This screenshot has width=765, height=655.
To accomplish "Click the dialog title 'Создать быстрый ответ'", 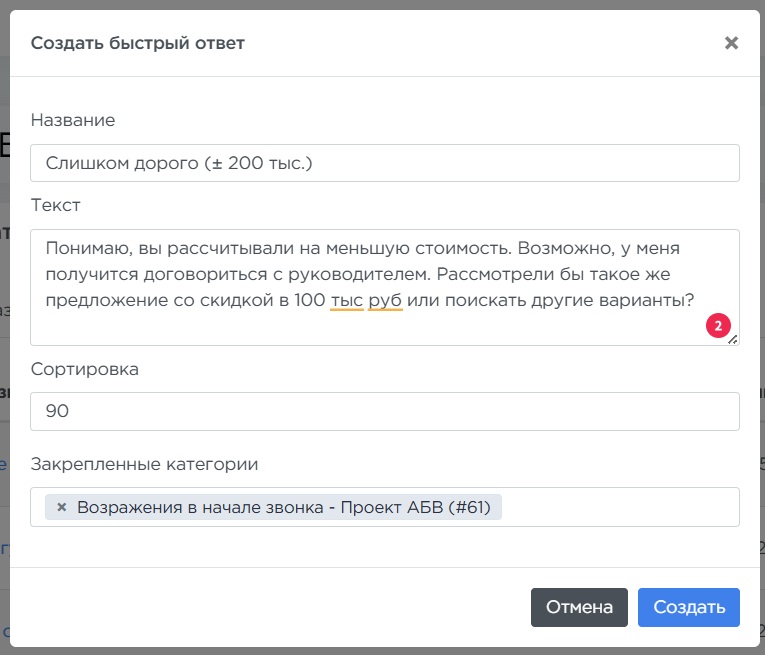I will point(138,43).
